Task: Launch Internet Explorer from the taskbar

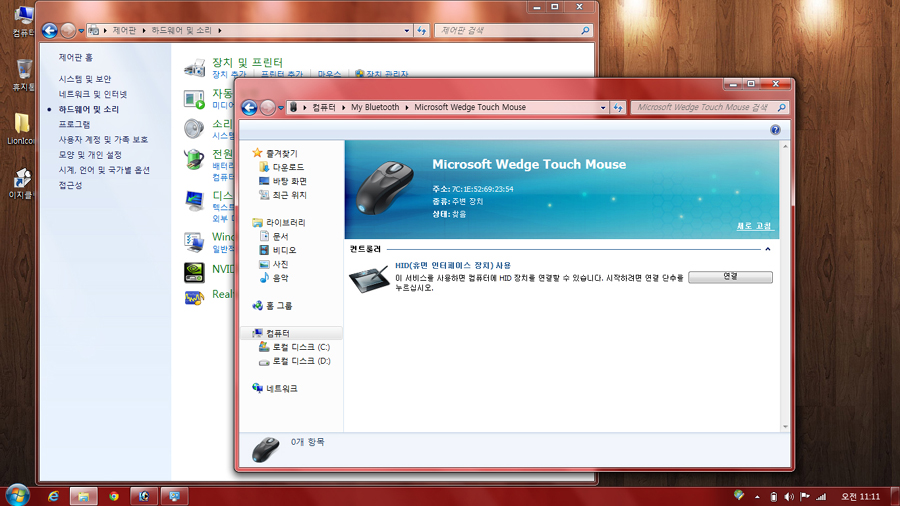Action: point(53,496)
